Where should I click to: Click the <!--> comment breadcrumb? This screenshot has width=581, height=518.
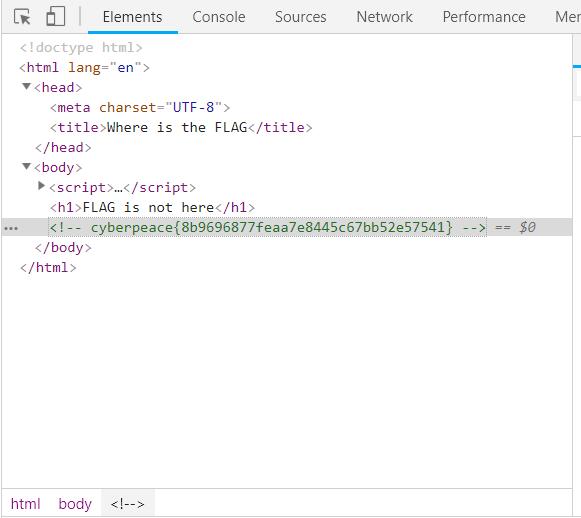click(x=127, y=504)
